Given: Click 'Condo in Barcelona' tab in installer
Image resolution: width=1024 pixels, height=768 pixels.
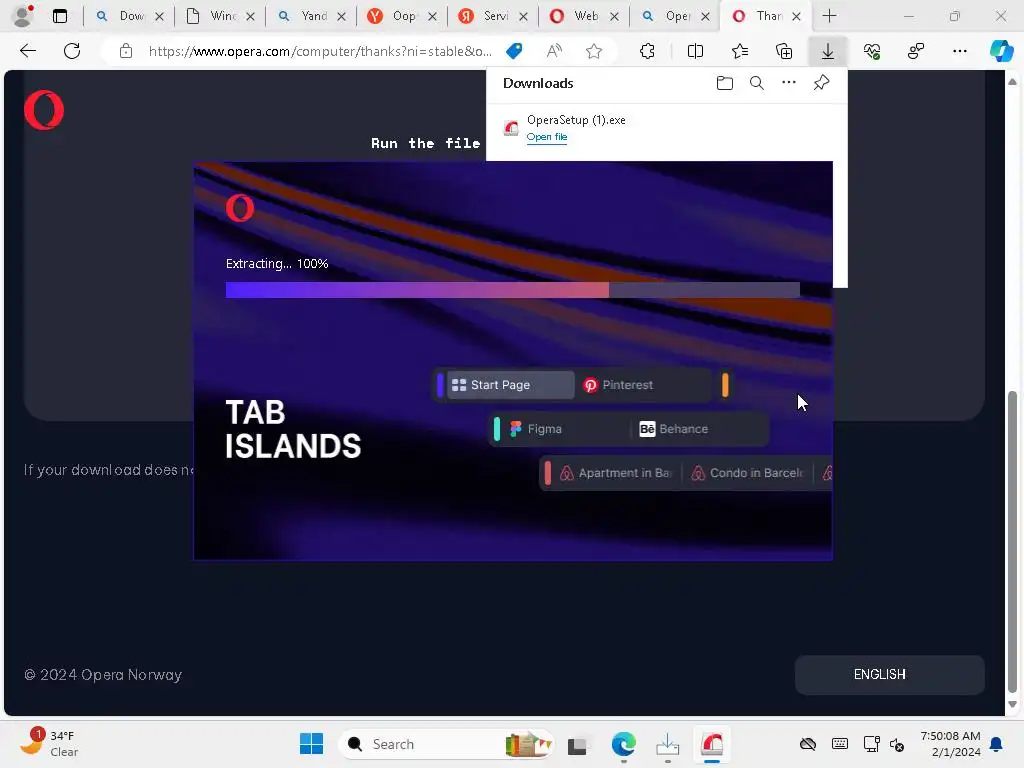Looking at the screenshot, I should 748,473.
